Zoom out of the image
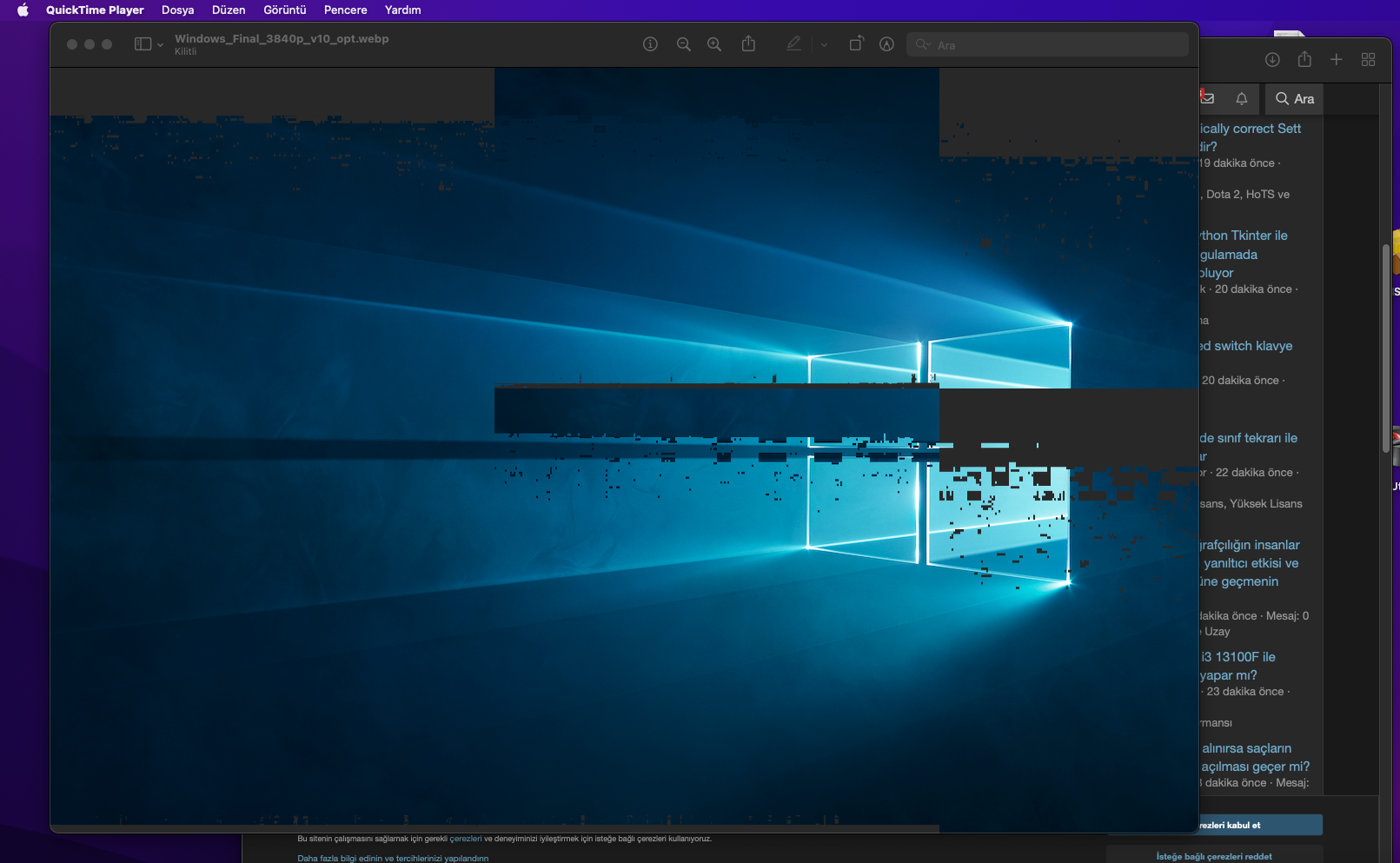 [x=684, y=44]
